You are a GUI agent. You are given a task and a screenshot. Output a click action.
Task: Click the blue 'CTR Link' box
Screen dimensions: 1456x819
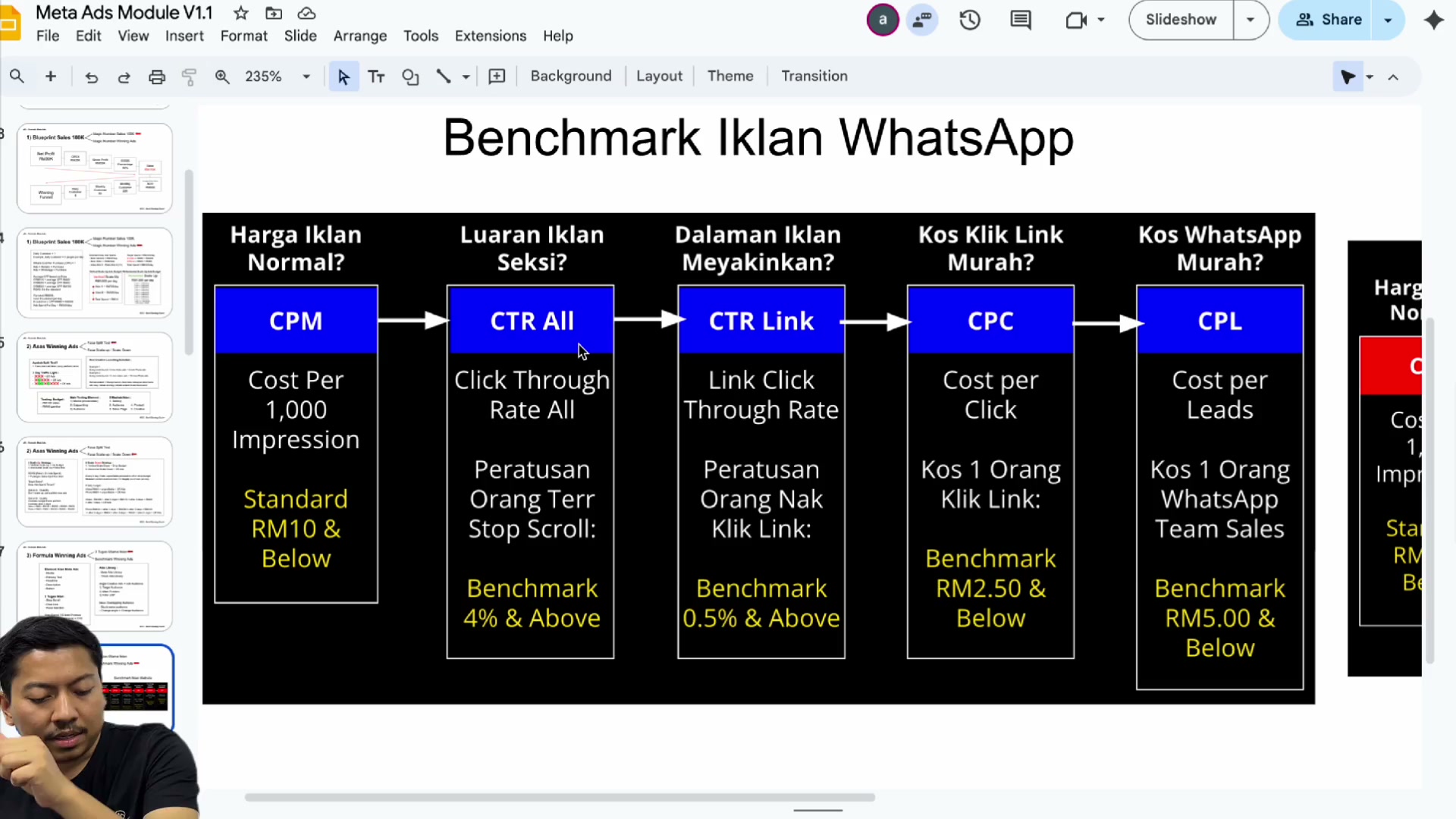tap(761, 321)
